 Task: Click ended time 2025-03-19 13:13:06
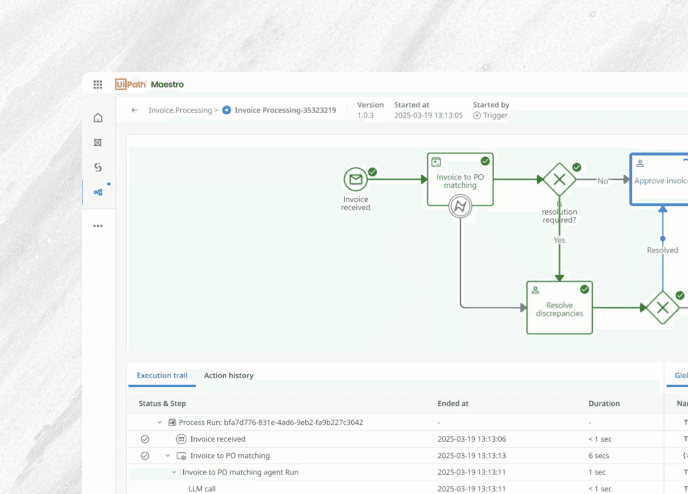click(472, 439)
